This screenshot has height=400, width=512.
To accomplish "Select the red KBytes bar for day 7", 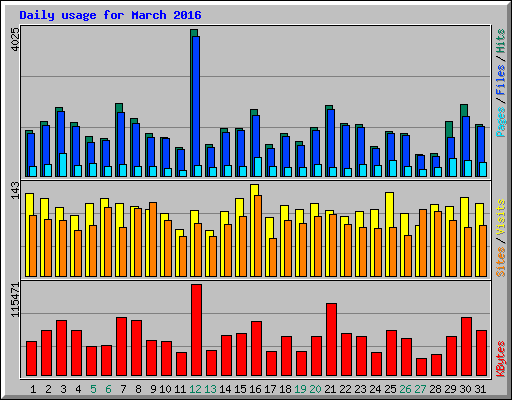I will click(121, 346).
